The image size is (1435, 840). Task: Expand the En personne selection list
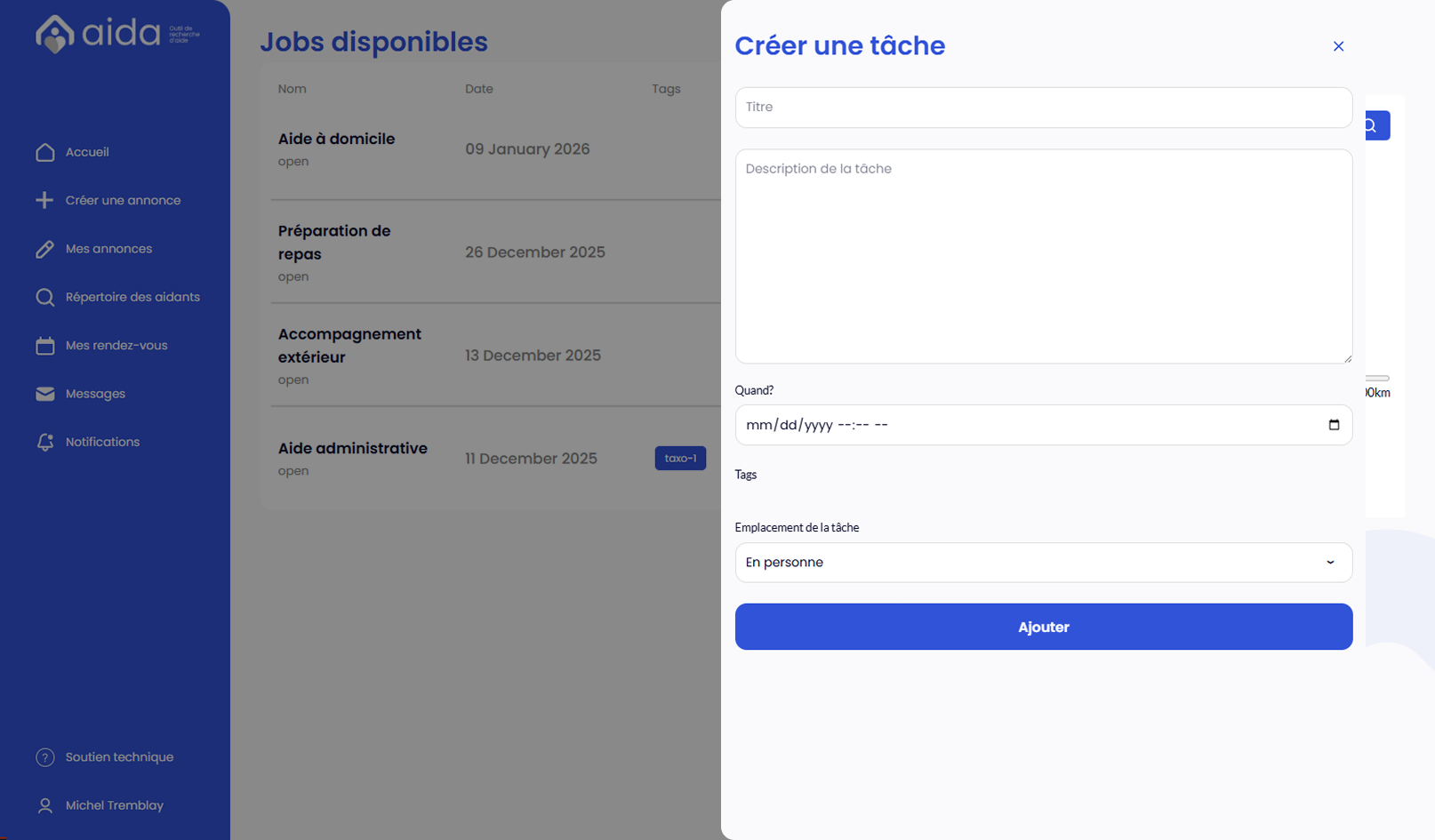coord(1043,562)
